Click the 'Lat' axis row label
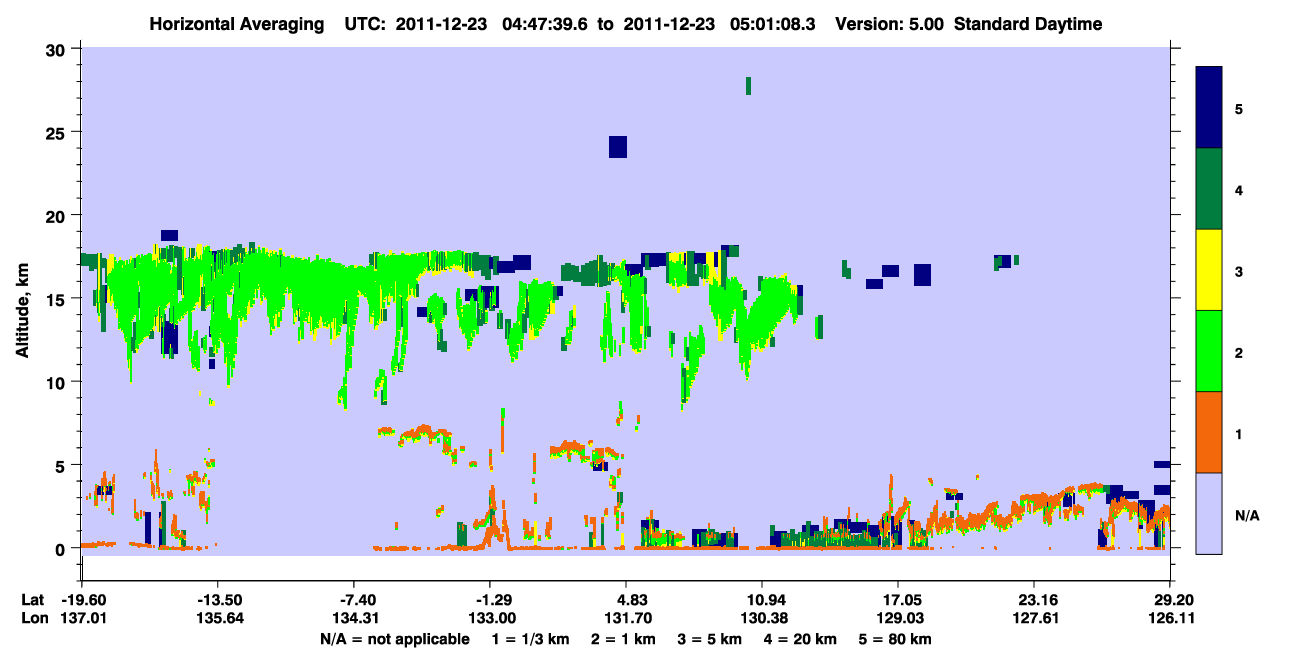This screenshot has width=1300, height=667. [x=33, y=599]
